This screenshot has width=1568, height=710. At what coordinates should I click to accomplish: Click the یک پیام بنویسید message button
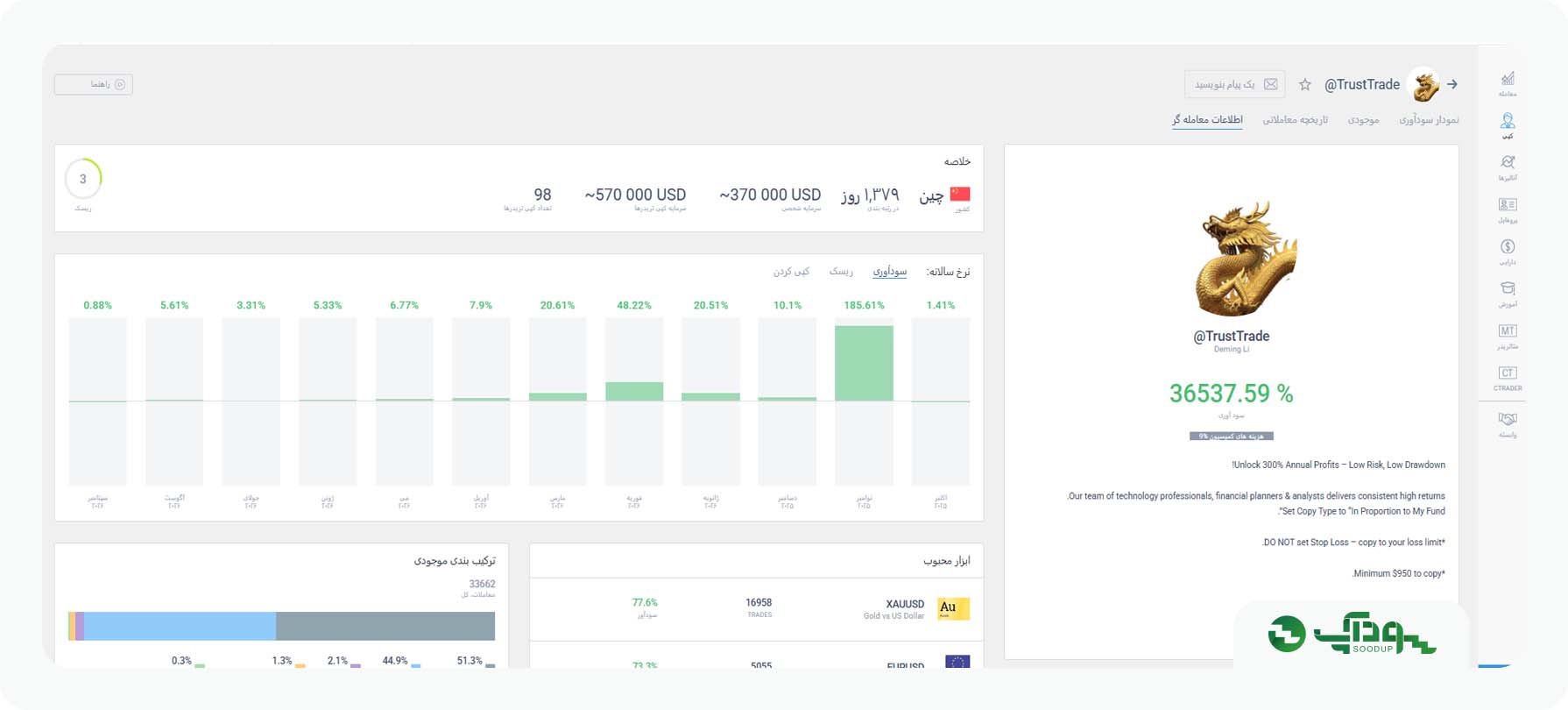click(x=1235, y=84)
